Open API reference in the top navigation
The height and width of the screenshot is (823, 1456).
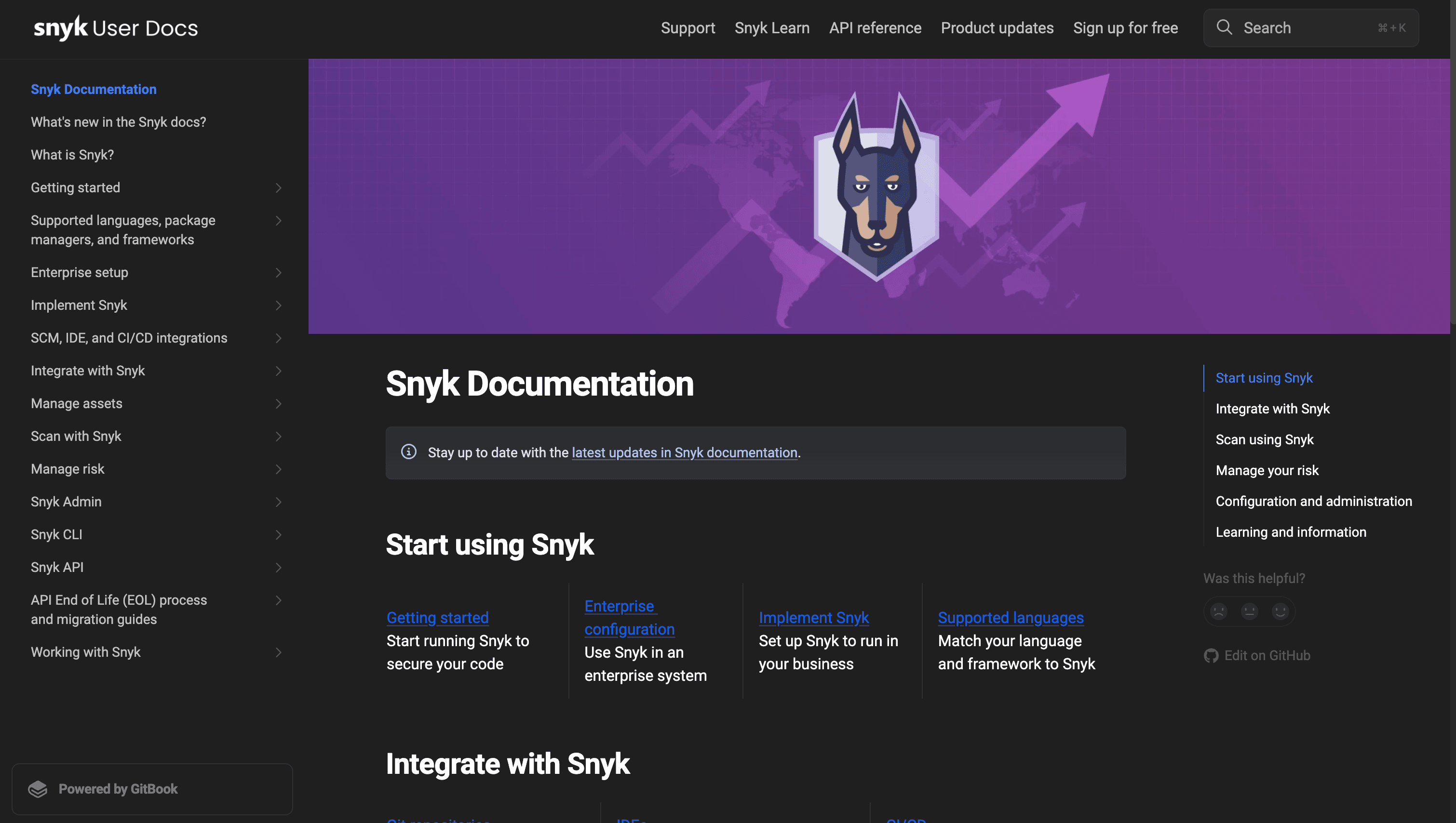pos(875,27)
